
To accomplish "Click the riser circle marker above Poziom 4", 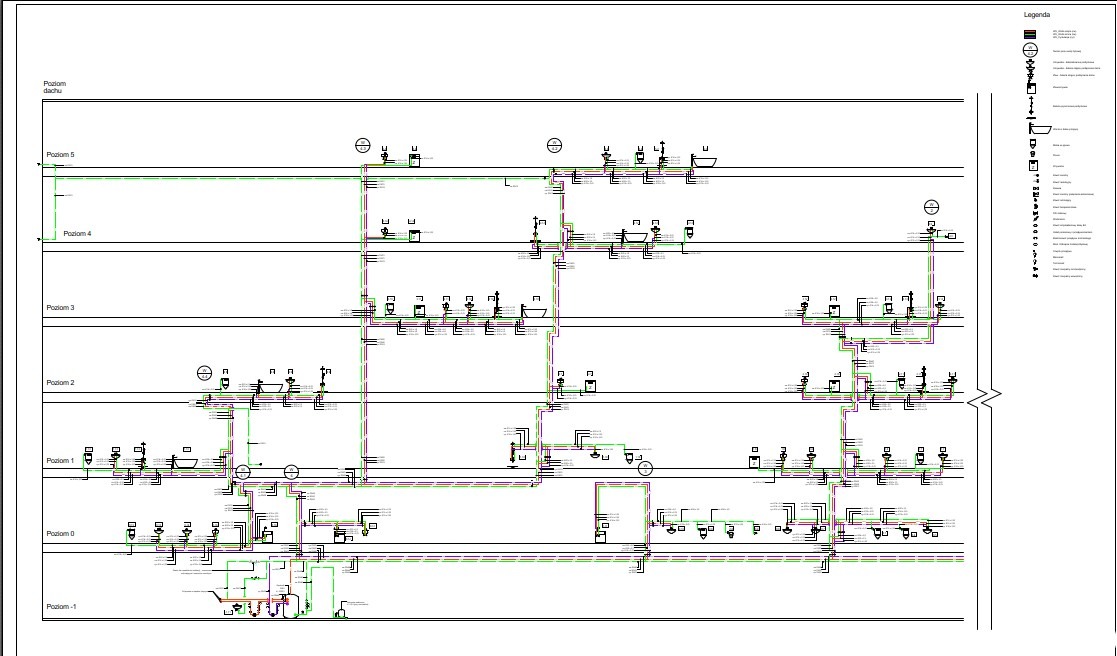I will pos(931,206).
